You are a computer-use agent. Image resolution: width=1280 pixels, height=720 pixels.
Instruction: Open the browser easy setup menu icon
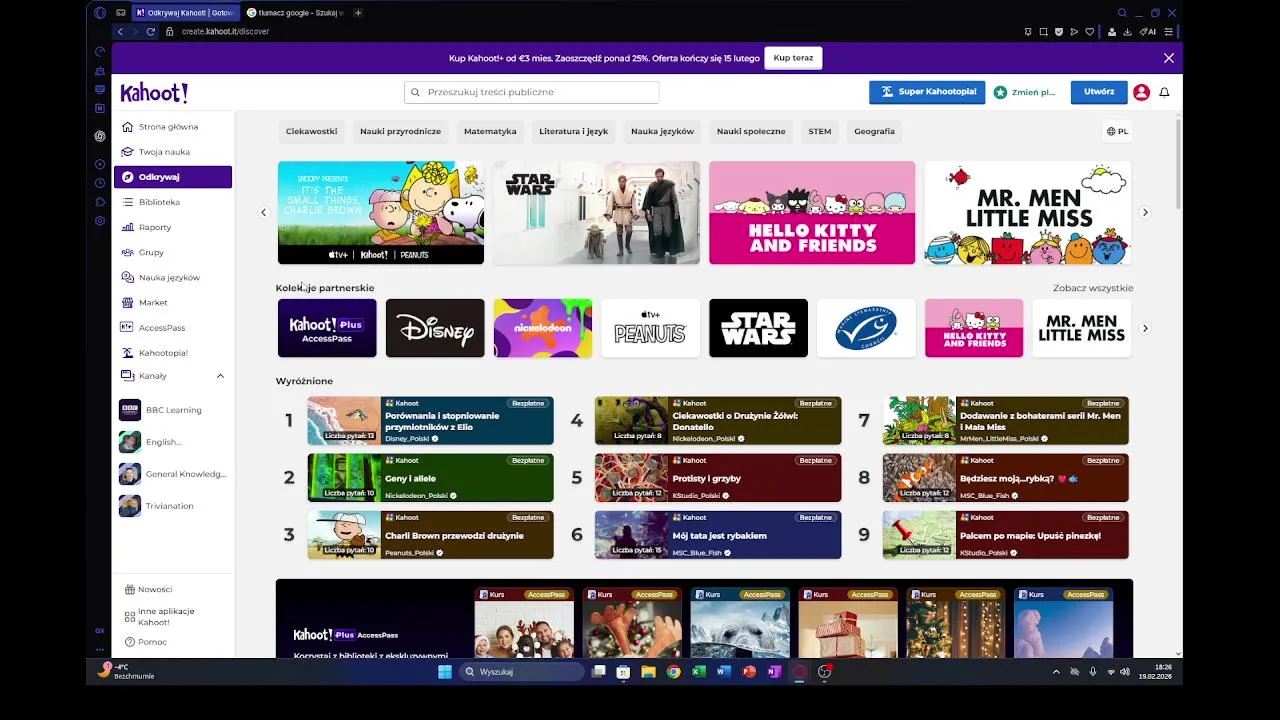pyautogui.click(x=1169, y=31)
